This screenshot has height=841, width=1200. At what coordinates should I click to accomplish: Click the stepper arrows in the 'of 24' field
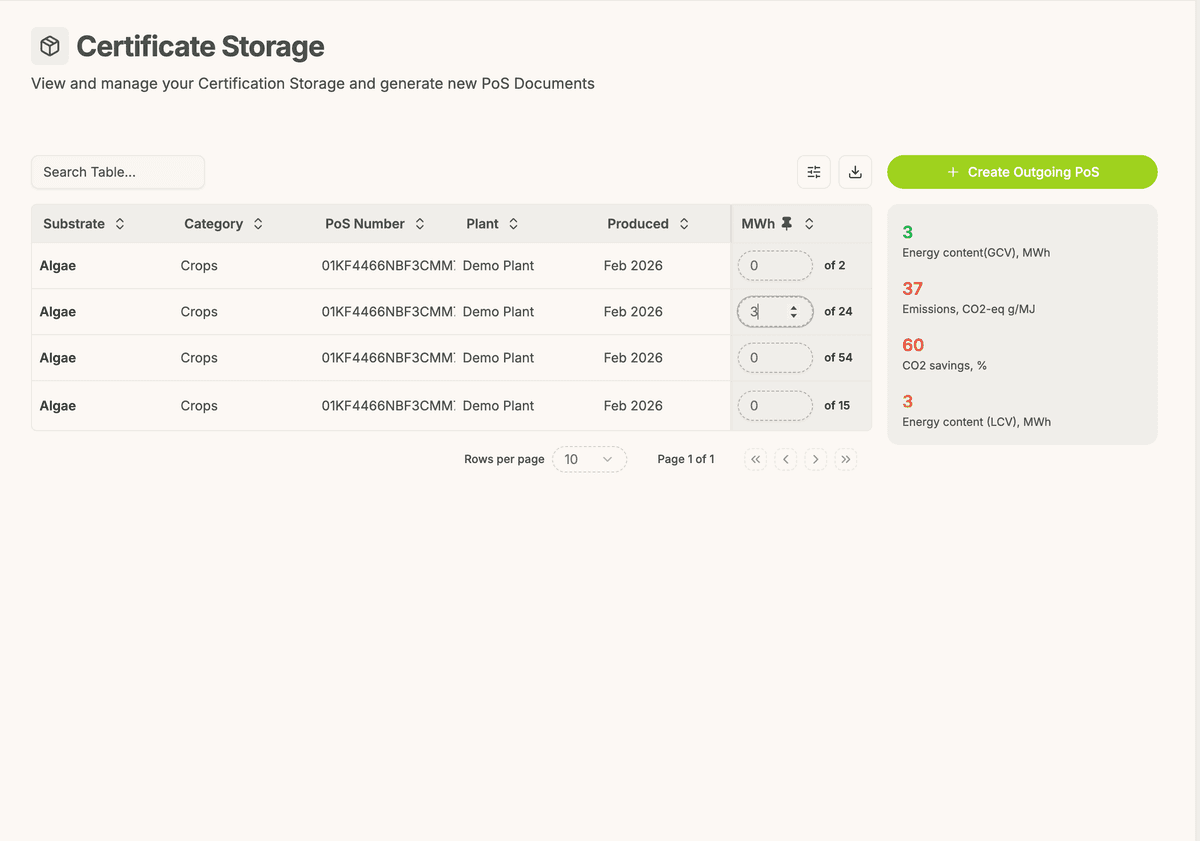794,312
